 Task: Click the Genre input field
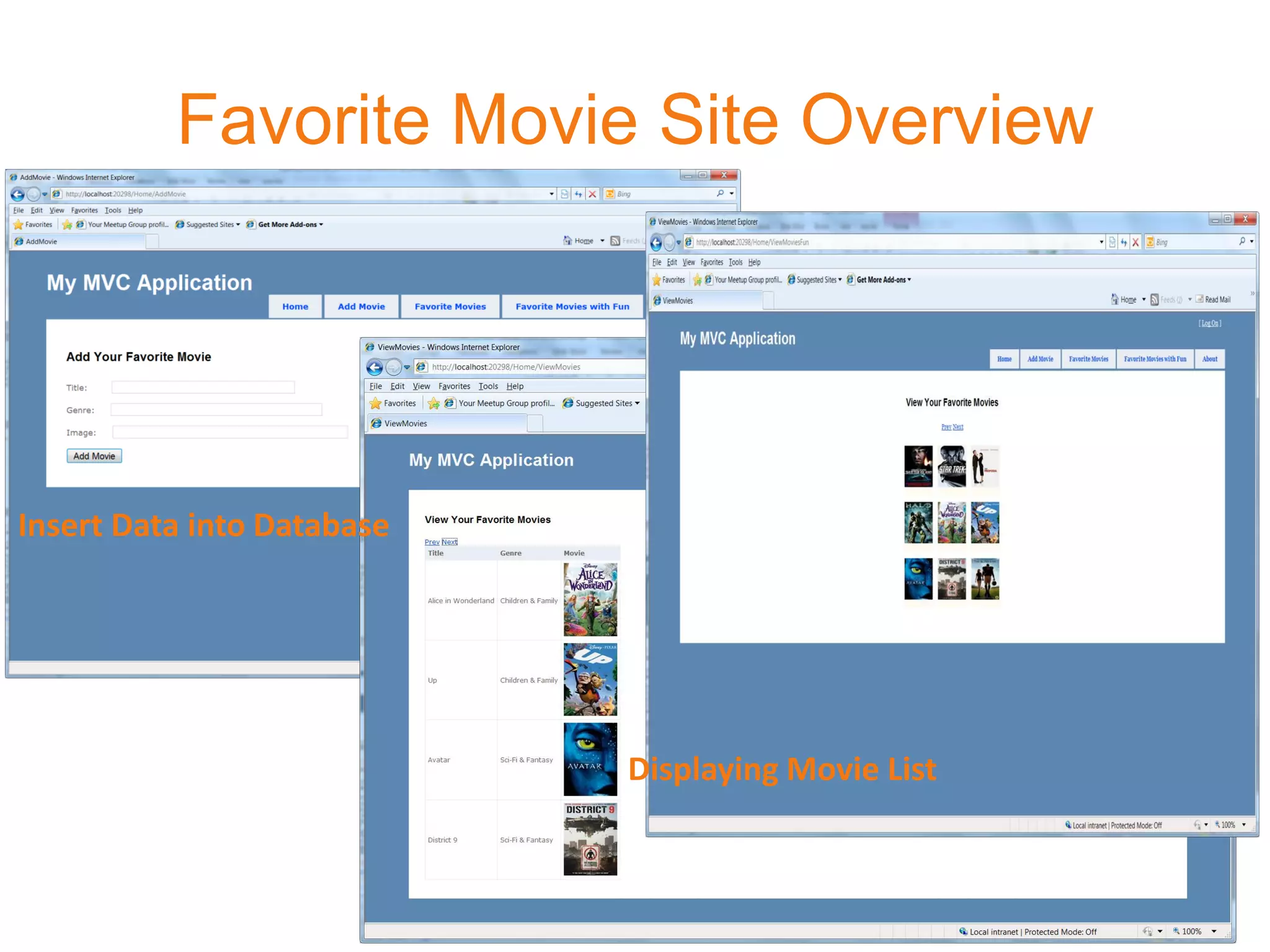pyautogui.click(x=216, y=410)
